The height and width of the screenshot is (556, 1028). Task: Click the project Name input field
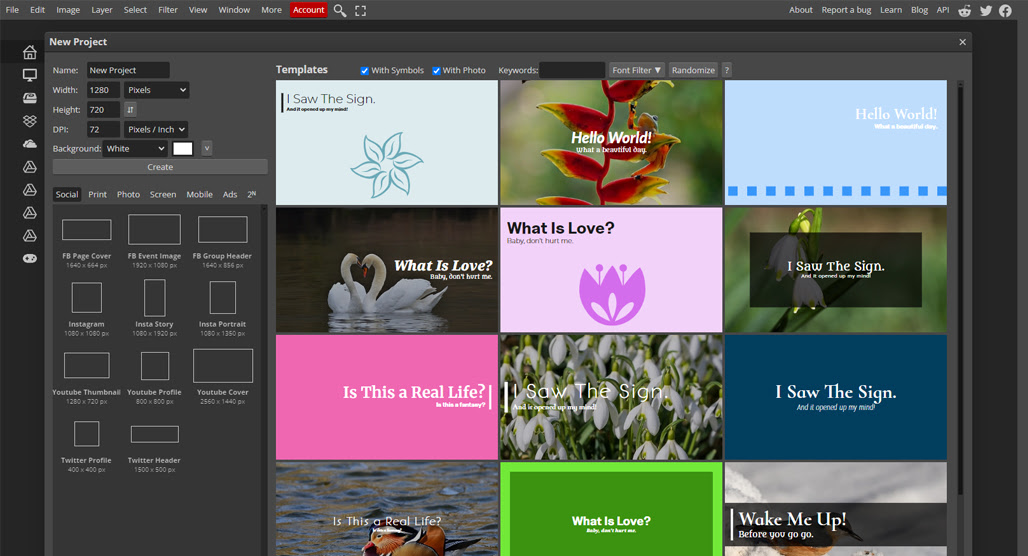click(128, 70)
